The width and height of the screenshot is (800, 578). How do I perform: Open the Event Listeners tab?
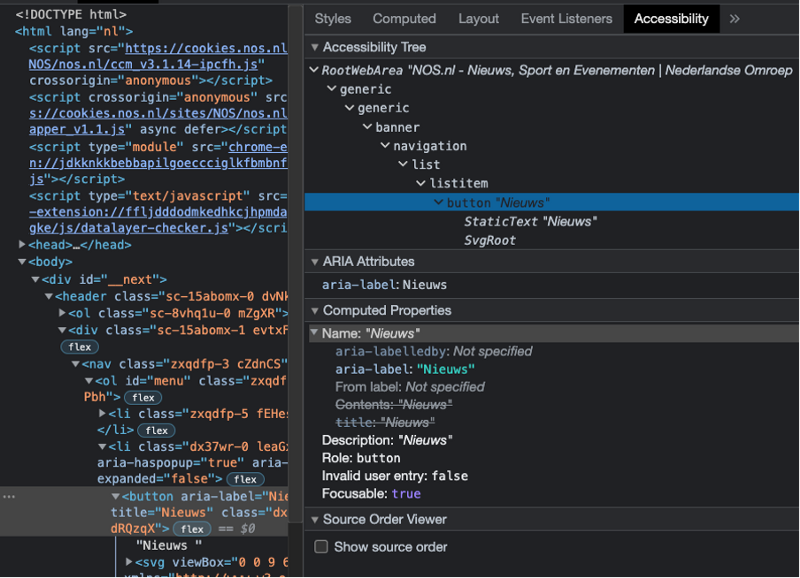point(566,19)
